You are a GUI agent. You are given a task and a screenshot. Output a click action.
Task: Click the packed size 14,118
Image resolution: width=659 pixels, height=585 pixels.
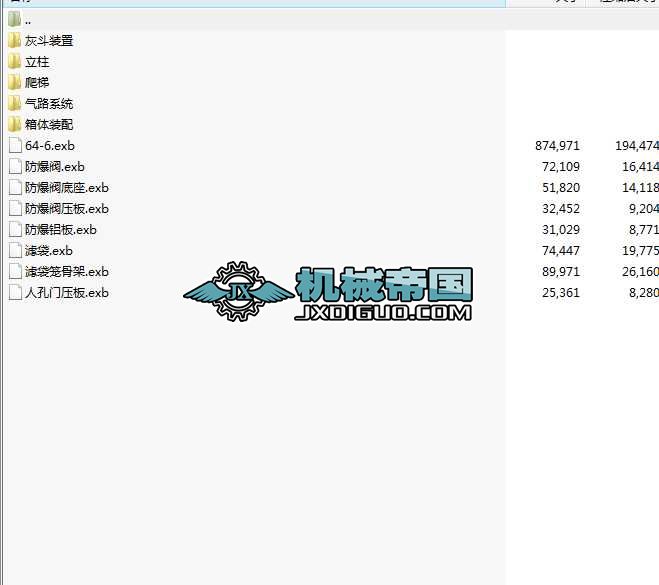point(640,188)
